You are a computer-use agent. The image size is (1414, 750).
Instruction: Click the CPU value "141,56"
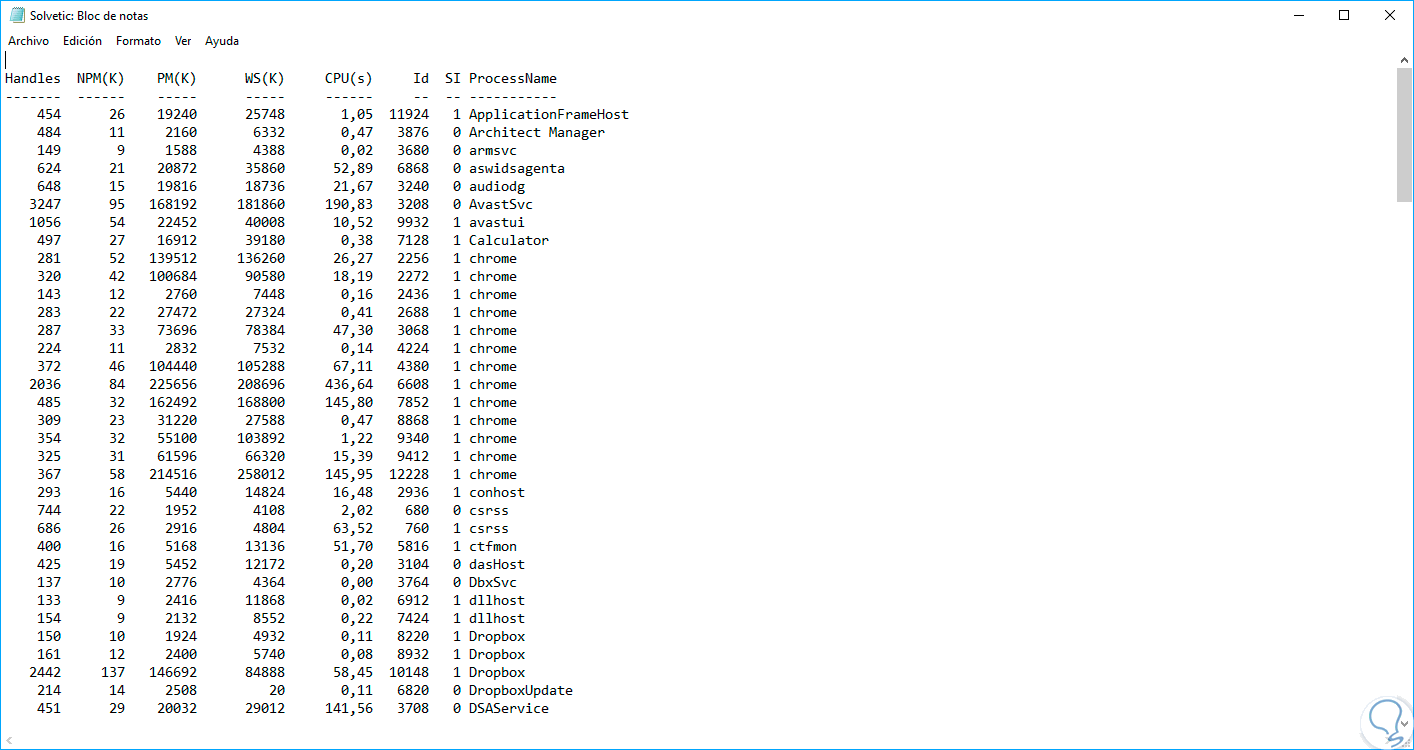point(349,708)
